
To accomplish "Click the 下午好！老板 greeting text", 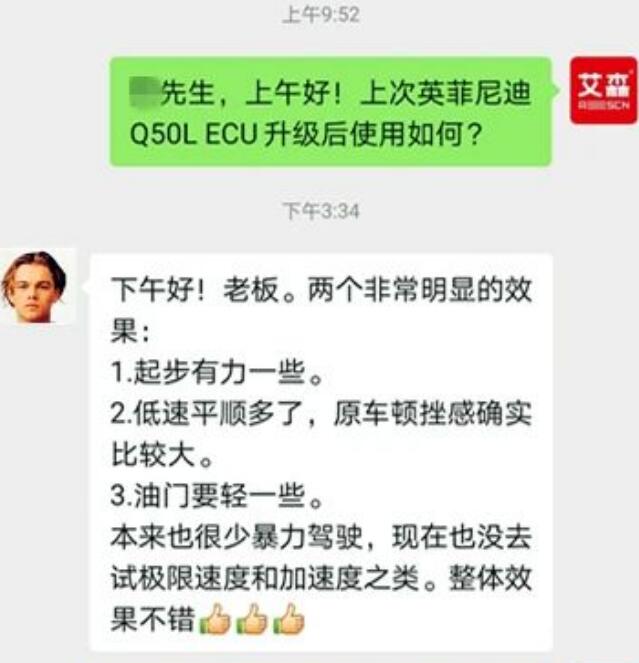I will (195, 290).
